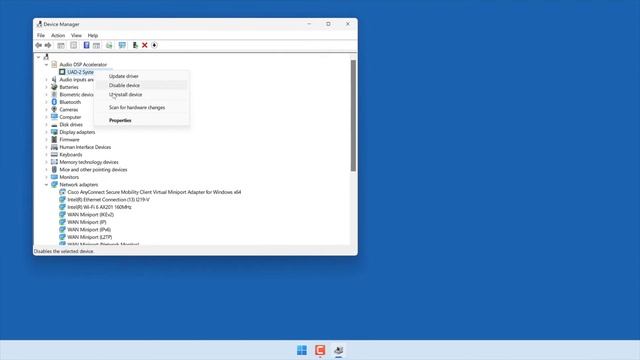Click the red C app icon on taskbar
Viewport: 640px width, 360px height.
pyautogui.click(x=320, y=350)
